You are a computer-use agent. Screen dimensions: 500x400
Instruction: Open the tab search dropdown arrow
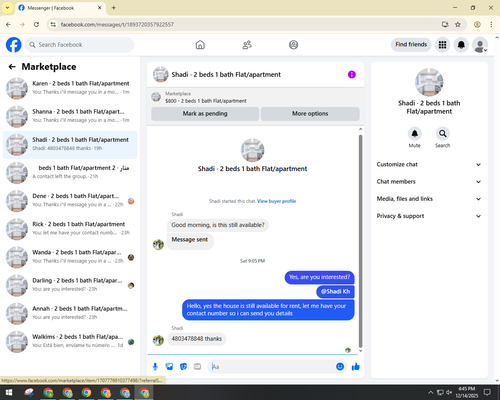[7, 8]
